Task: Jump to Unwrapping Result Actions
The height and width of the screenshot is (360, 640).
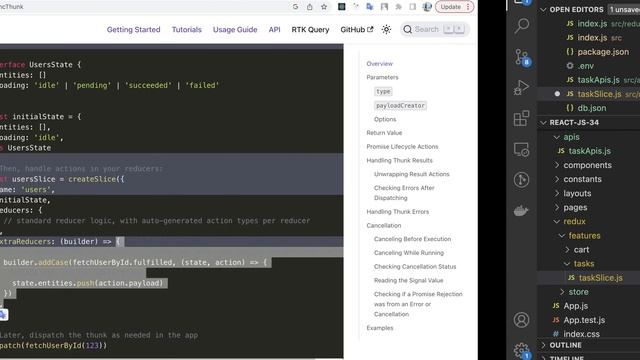Action: click(411, 174)
